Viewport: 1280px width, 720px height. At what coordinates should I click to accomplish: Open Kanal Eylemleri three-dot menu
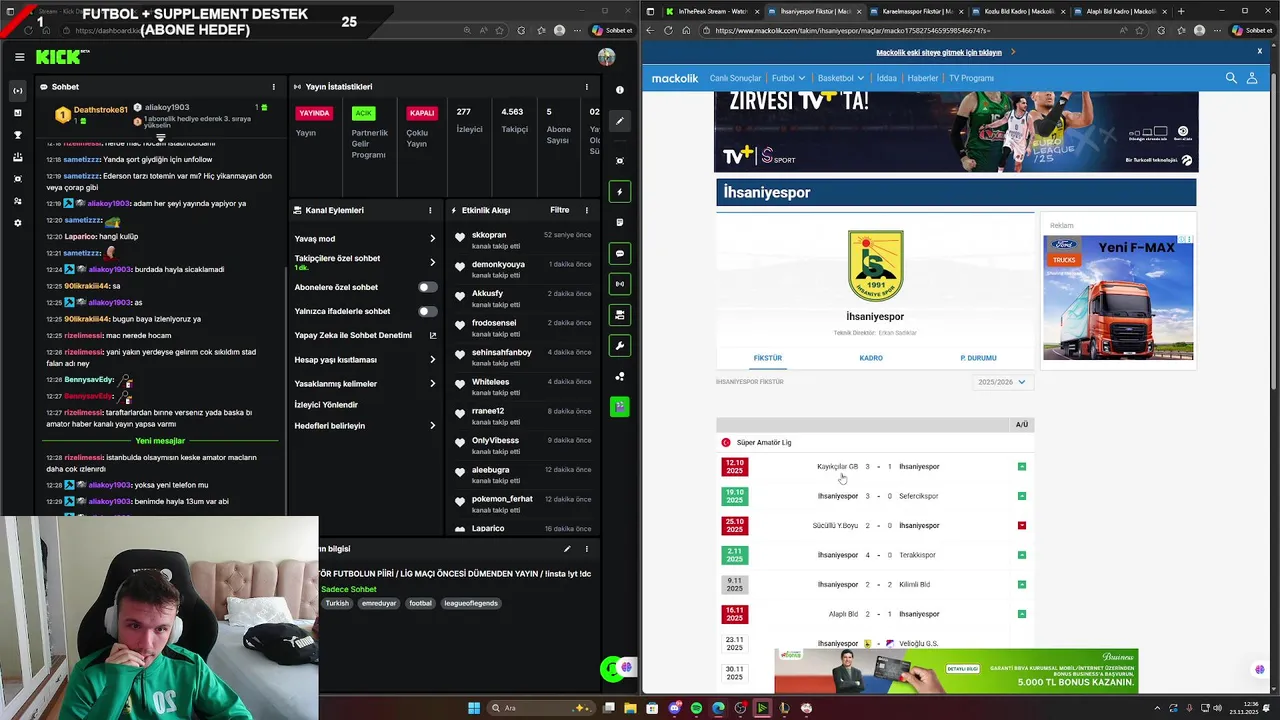pos(430,210)
